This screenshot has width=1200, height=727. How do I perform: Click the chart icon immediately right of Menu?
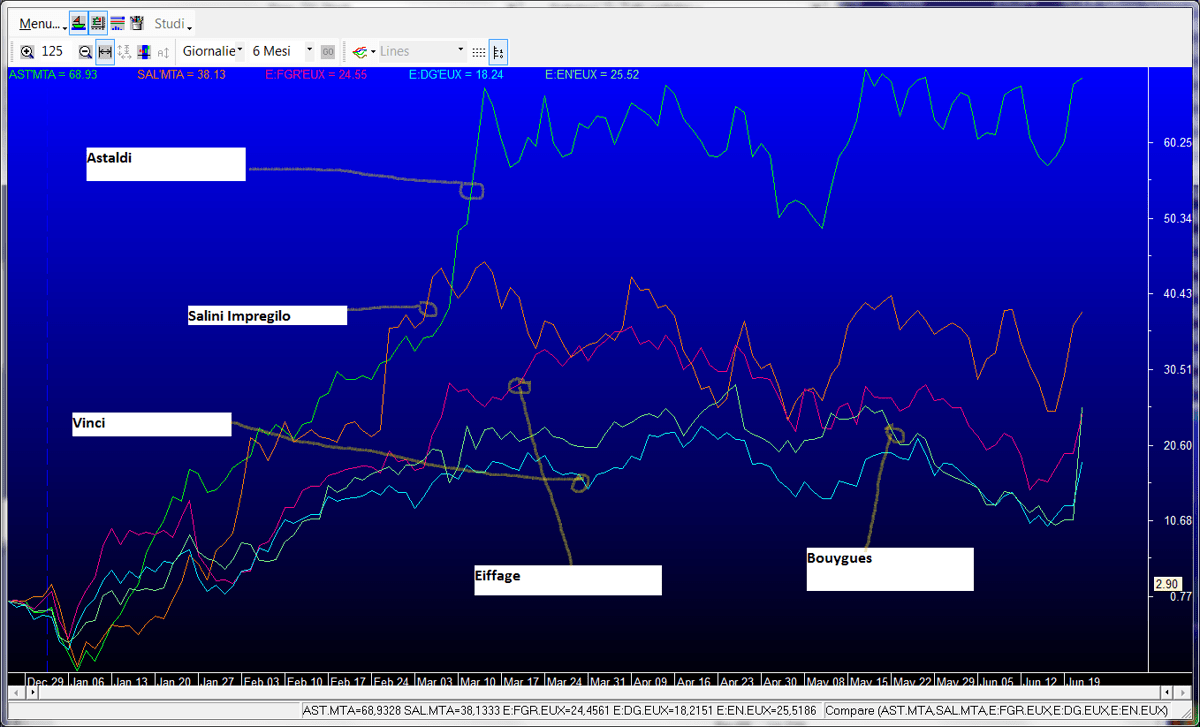[78, 23]
